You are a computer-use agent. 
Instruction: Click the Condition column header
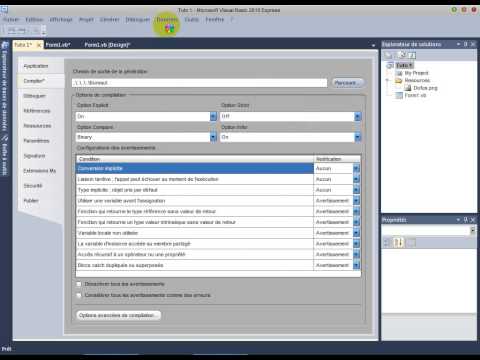[195, 159]
